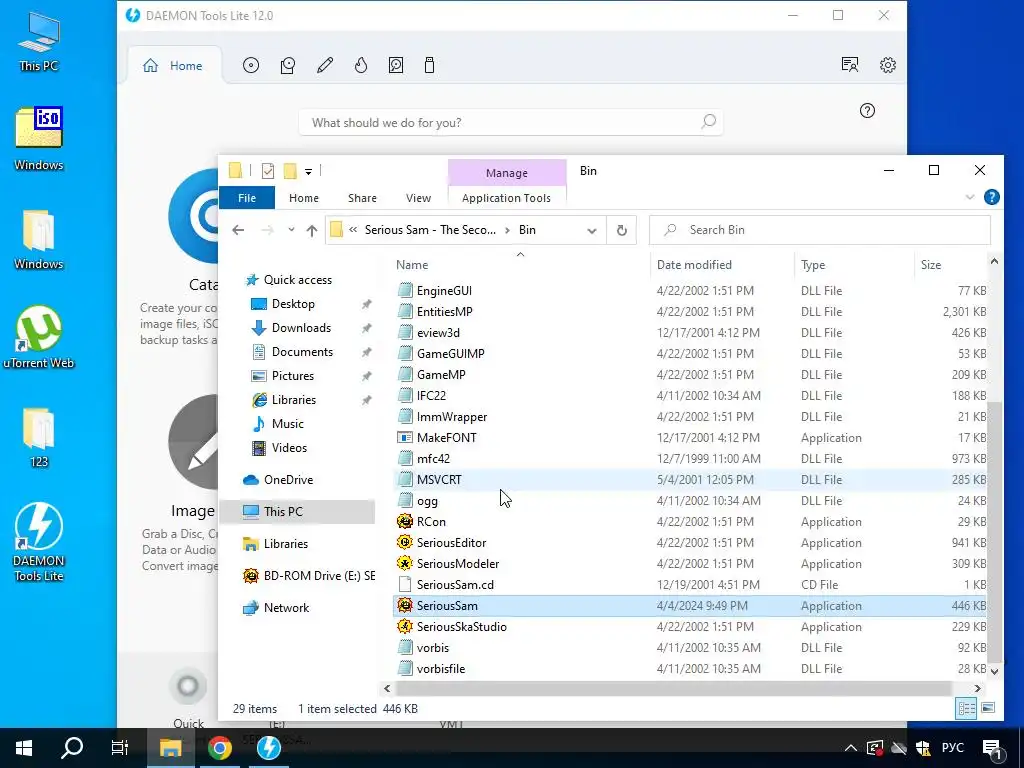Click Properties quick access toolbar icon
This screenshot has height=768, width=1024.
point(268,171)
